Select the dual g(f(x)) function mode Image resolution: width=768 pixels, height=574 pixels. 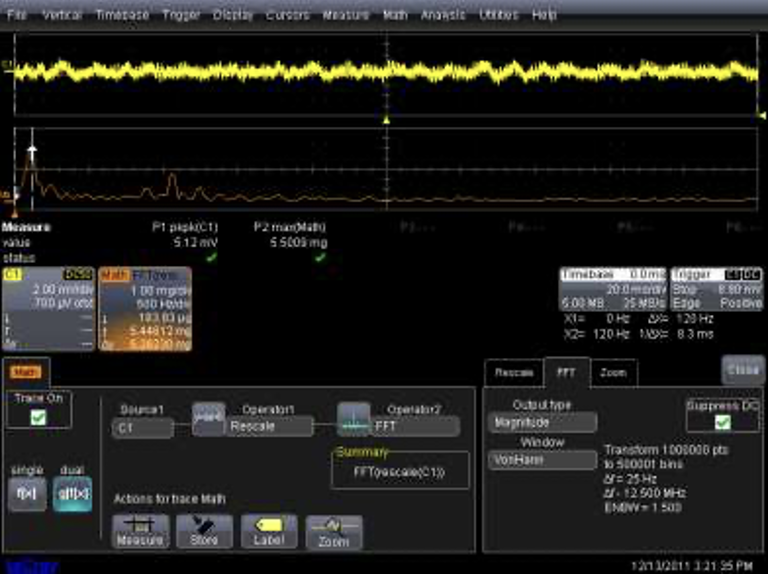tap(72, 492)
